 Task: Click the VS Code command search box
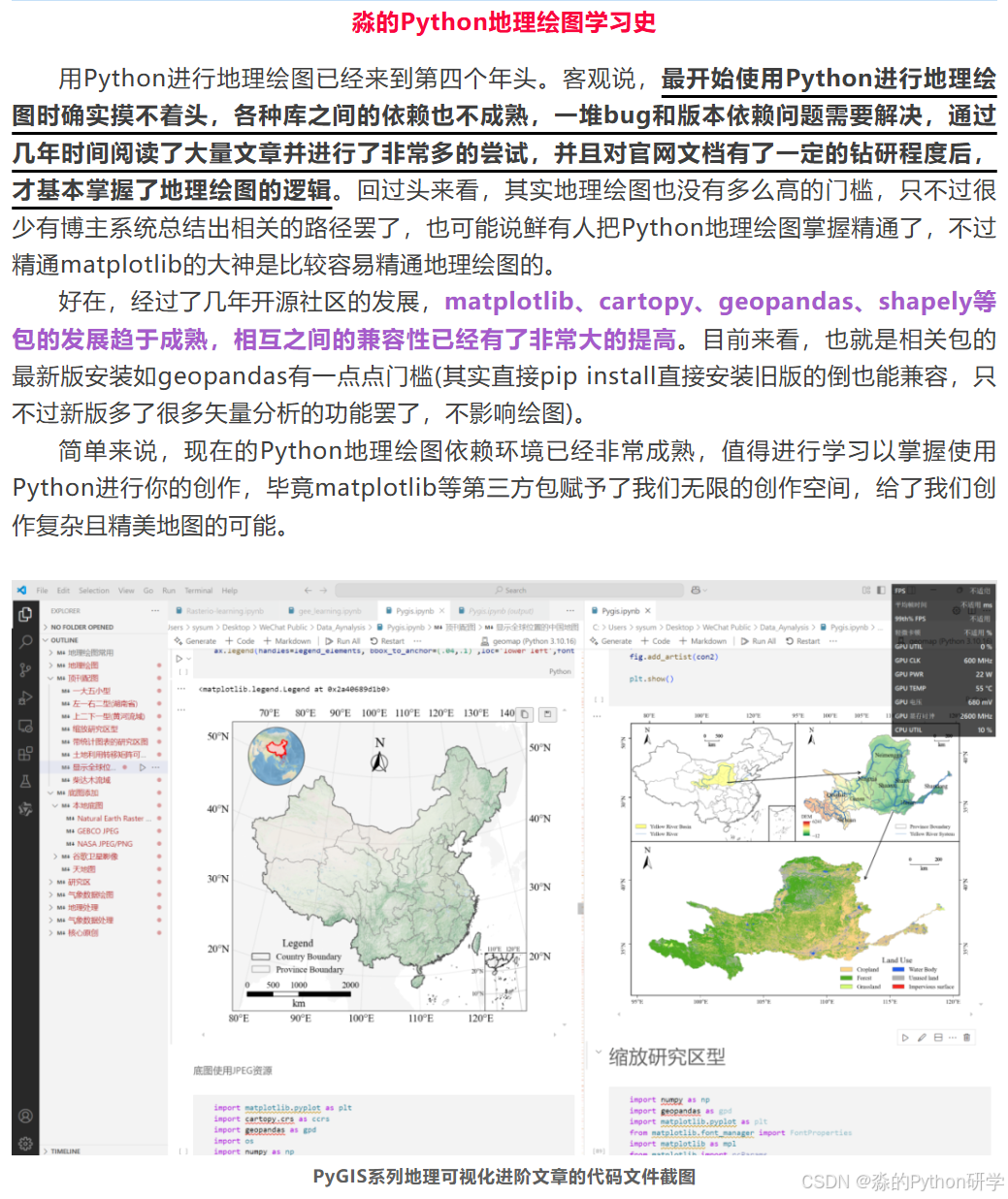[x=509, y=590]
